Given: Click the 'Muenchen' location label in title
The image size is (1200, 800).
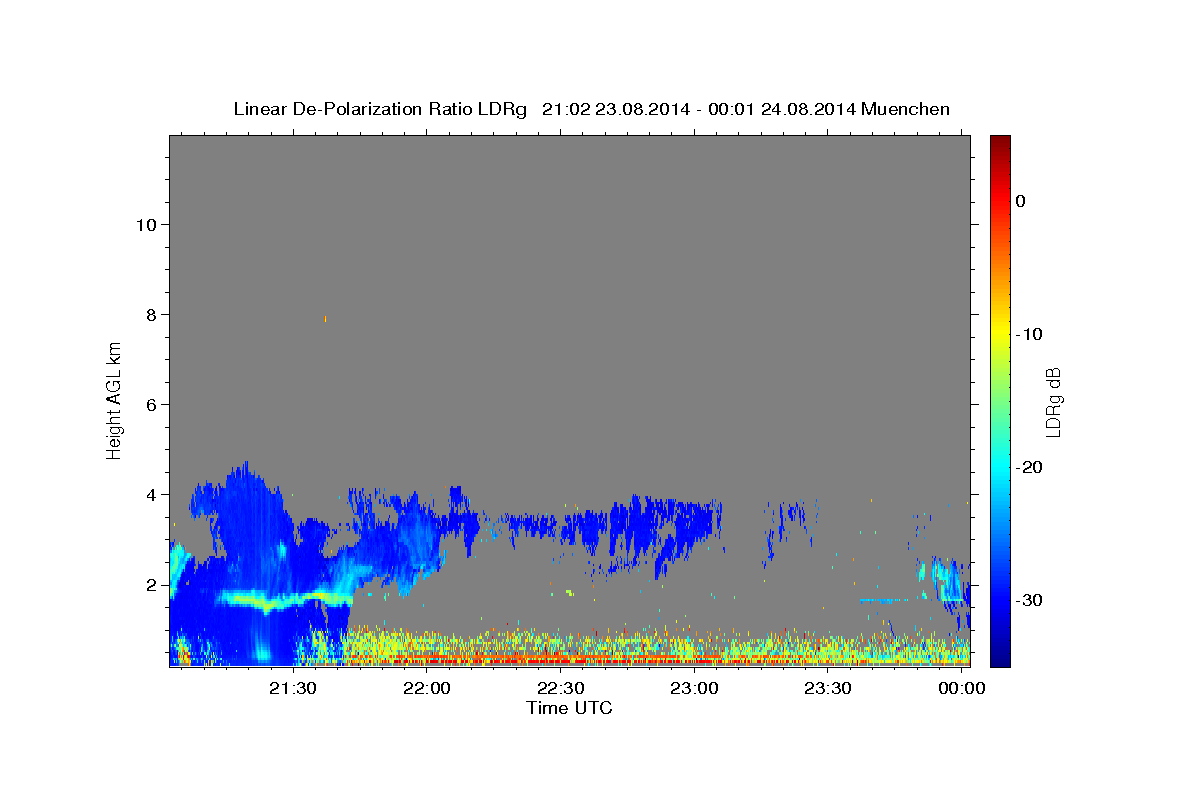Looking at the screenshot, I should [x=906, y=109].
